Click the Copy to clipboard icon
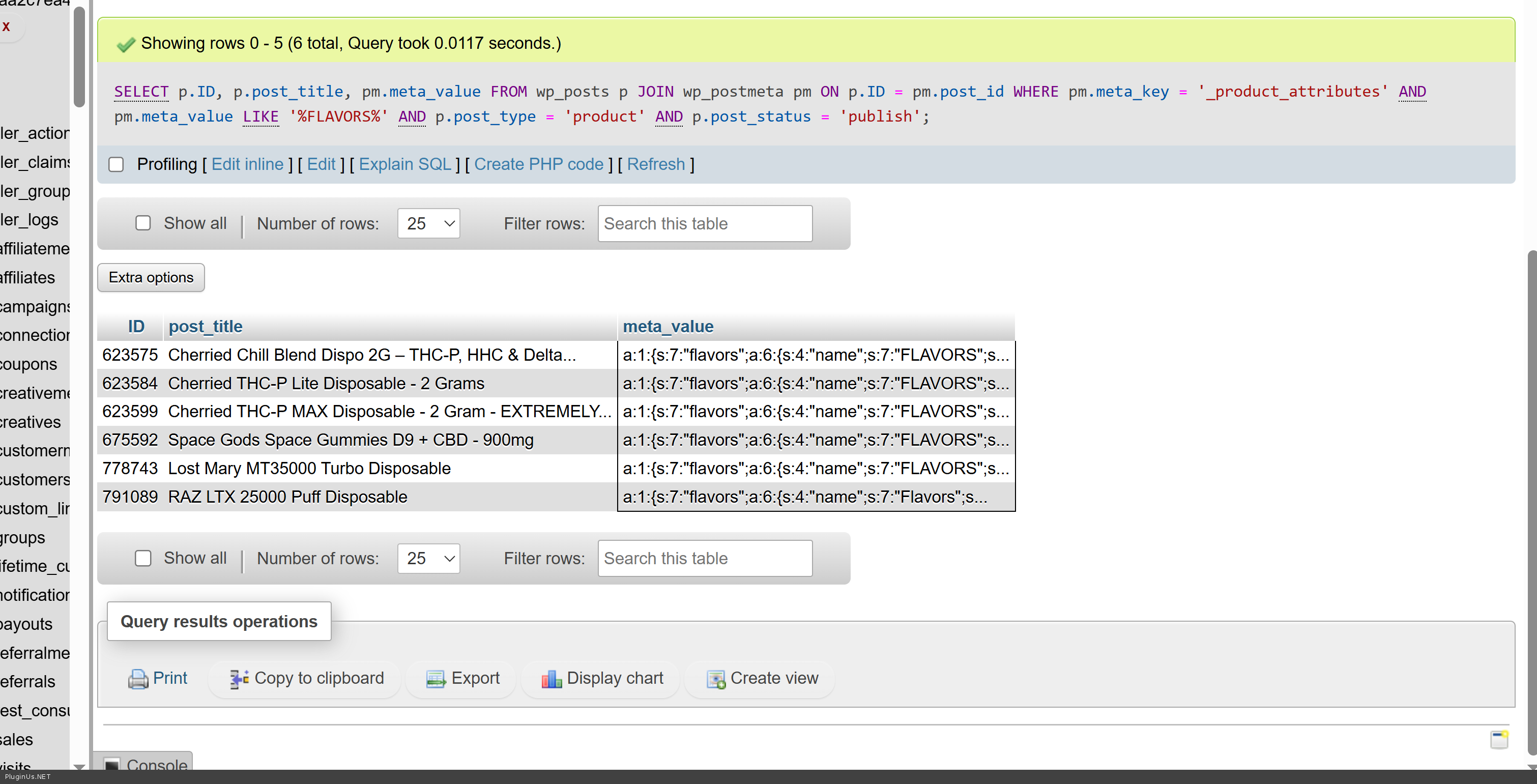Viewport: 1537px width, 784px height. pyautogui.click(x=239, y=679)
